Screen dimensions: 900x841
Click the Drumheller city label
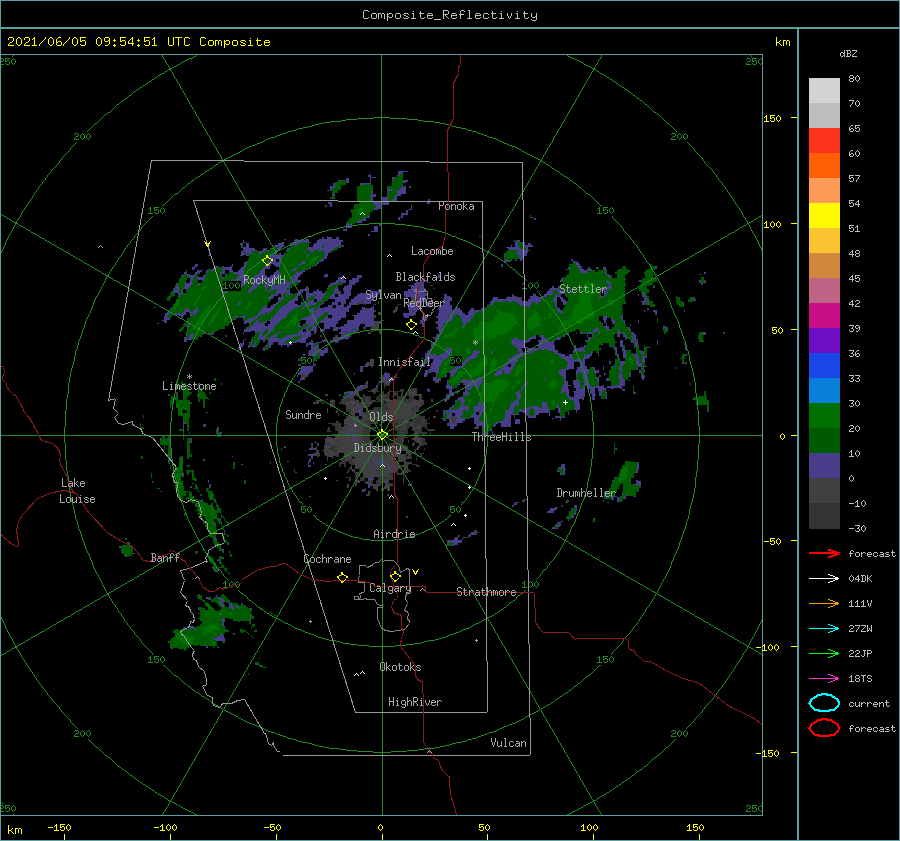click(586, 493)
